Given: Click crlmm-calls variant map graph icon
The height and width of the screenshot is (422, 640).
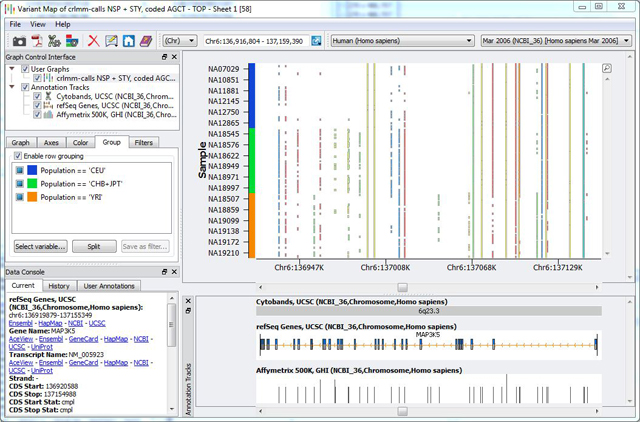Looking at the screenshot, I should point(49,78).
